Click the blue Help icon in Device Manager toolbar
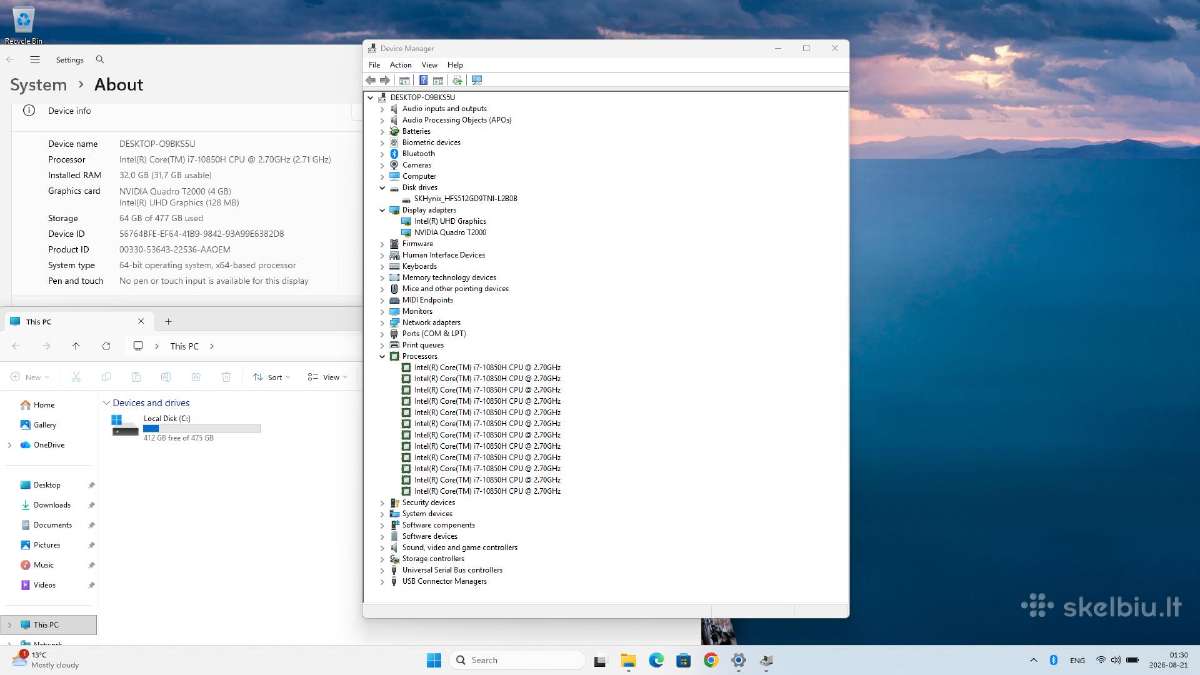1200x675 pixels. [423, 80]
